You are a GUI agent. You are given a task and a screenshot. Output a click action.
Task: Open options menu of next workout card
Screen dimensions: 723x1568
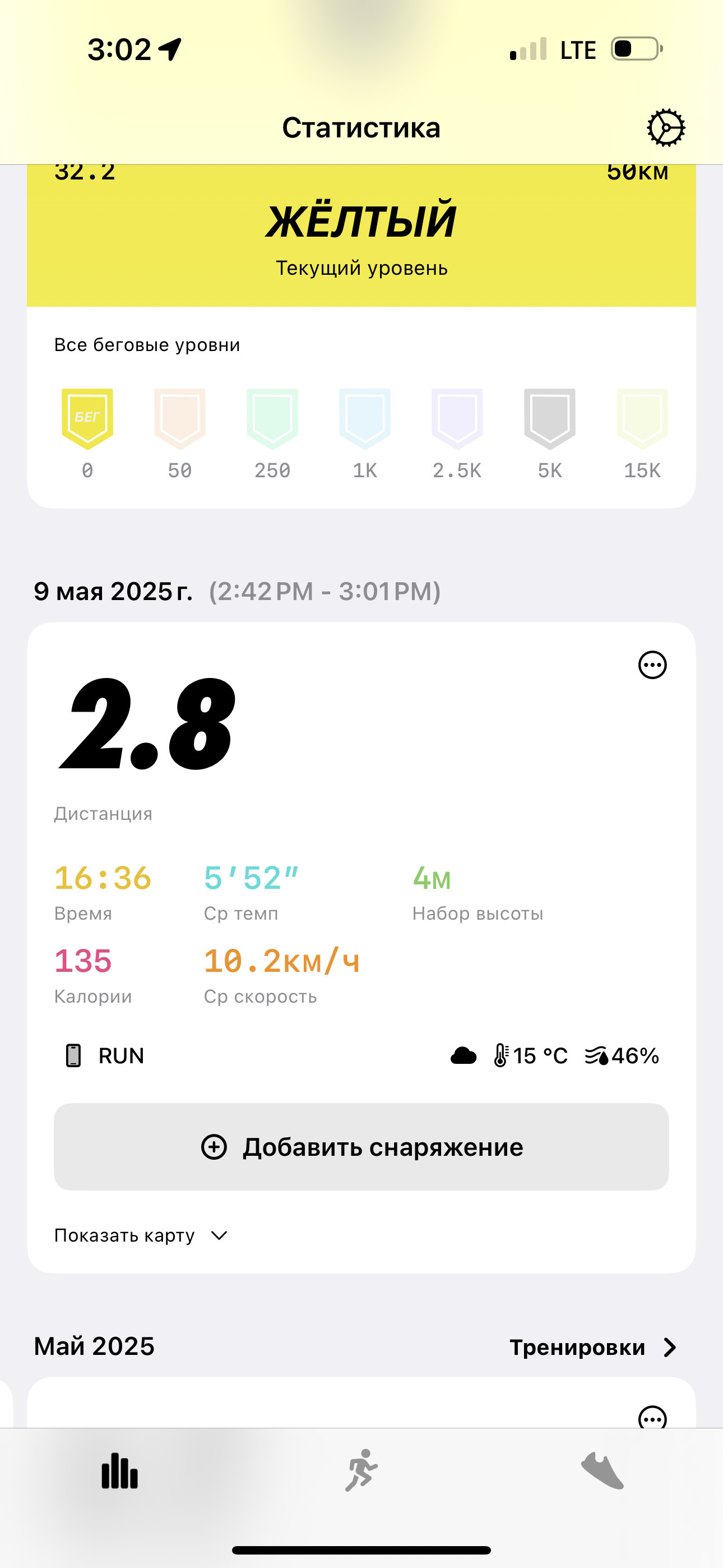point(652,1418)
